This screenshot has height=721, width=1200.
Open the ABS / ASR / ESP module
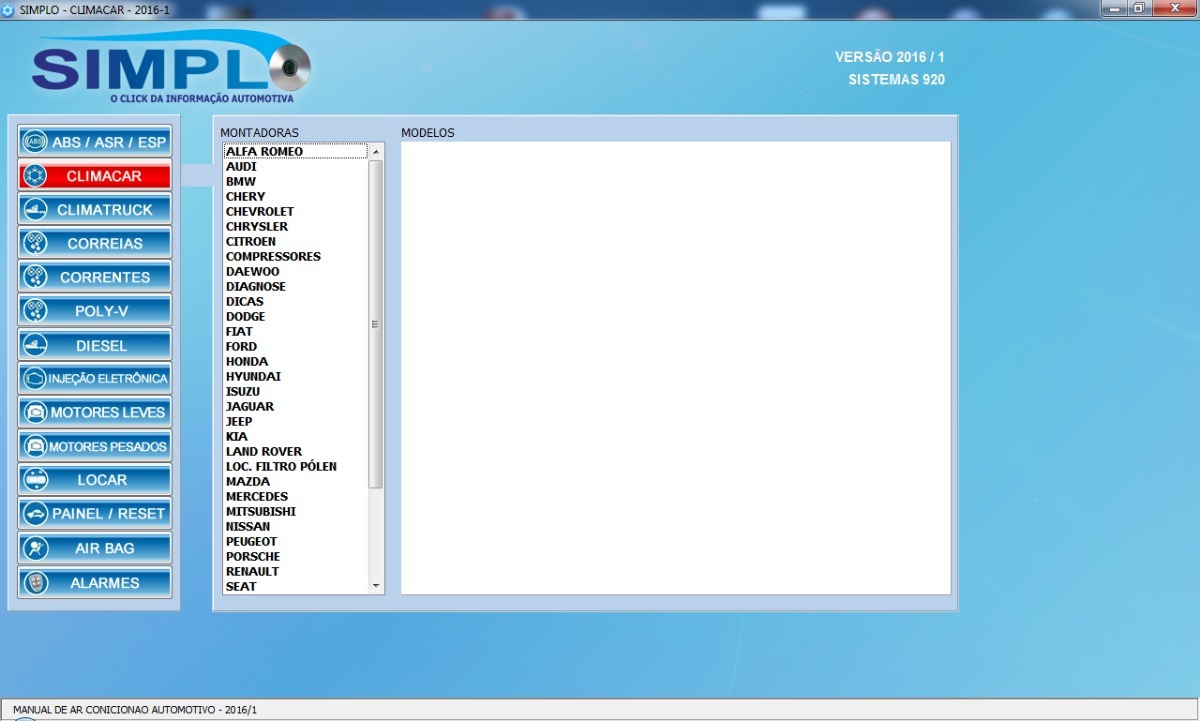(x=95, y=142)
